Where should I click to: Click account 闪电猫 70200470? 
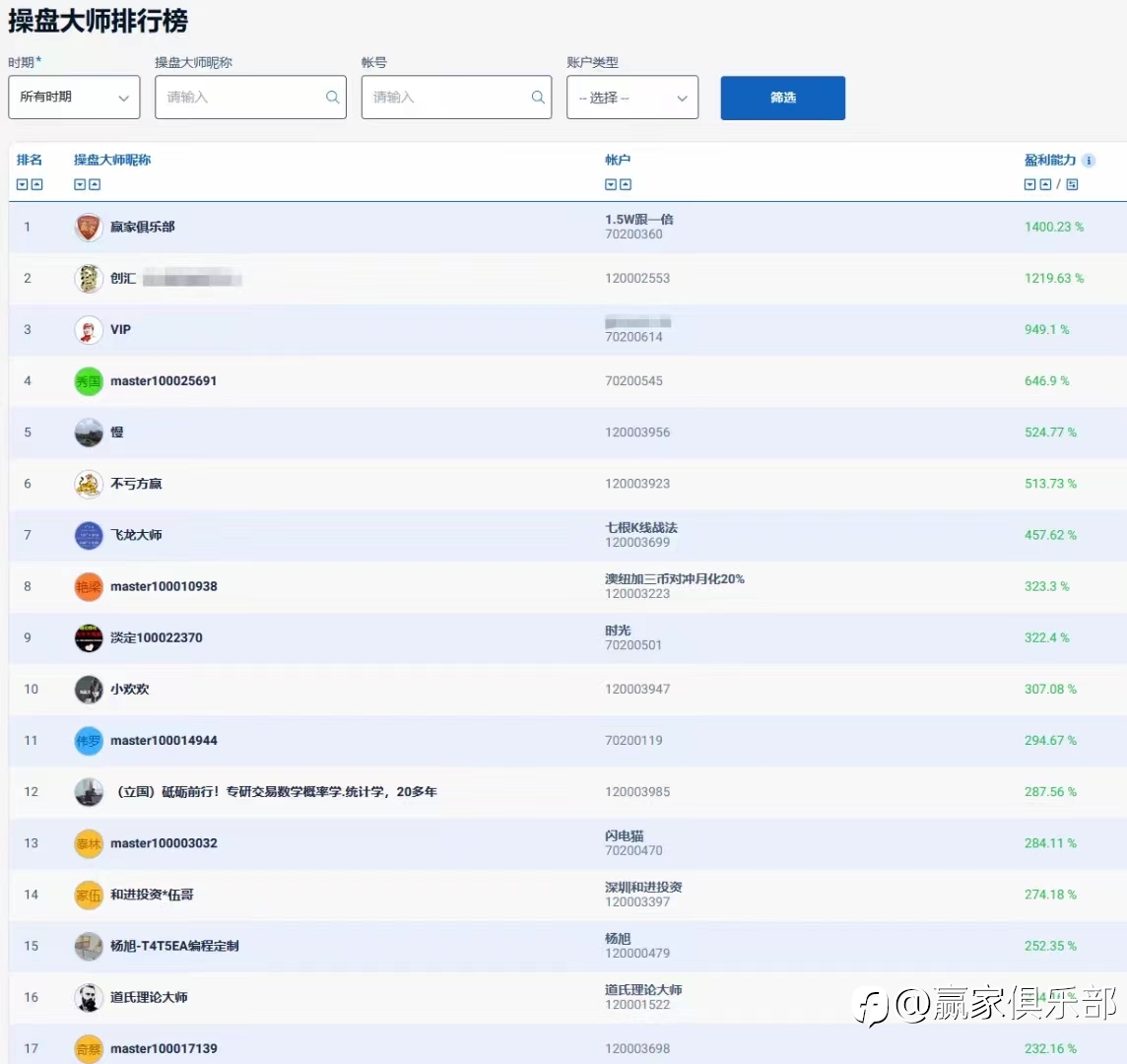coord(634,843)
